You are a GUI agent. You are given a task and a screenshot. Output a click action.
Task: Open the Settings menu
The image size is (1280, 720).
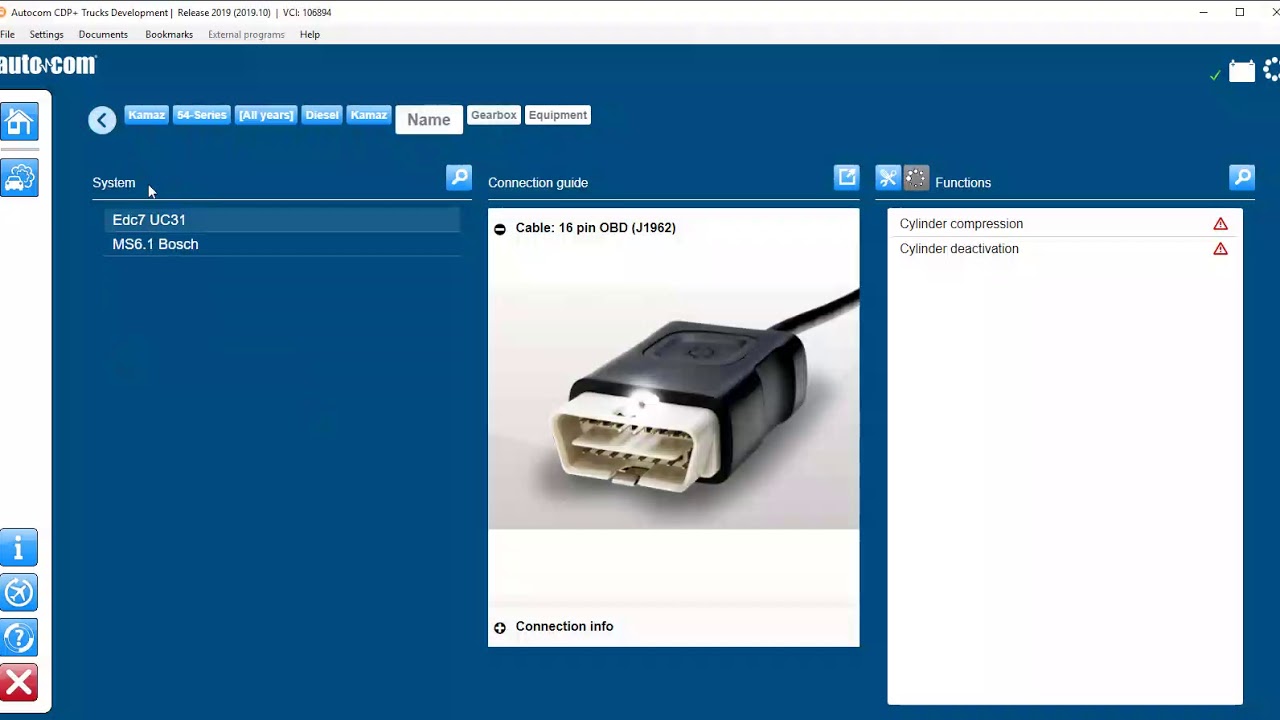[46, 34]
